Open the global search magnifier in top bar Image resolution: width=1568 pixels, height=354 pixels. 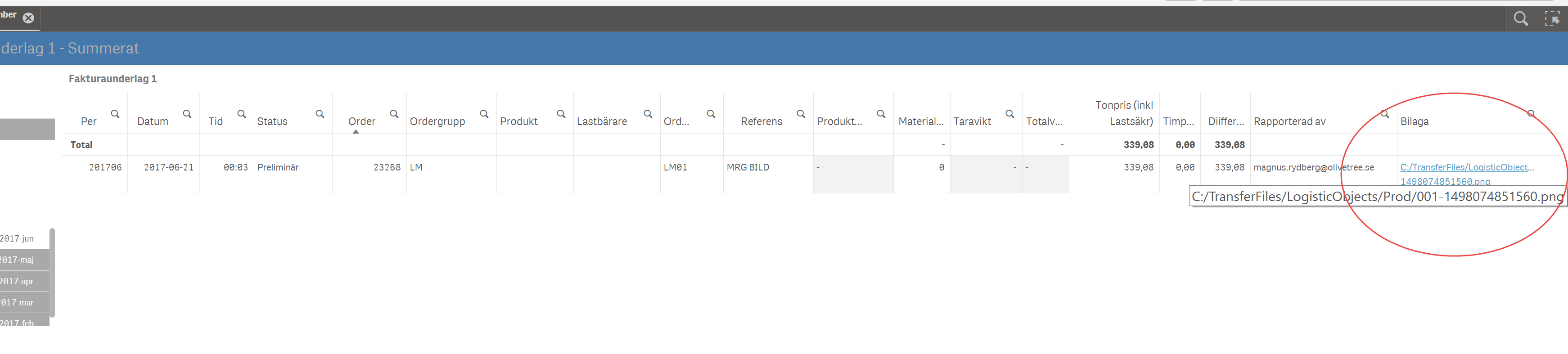click(x=1521, y=19)
